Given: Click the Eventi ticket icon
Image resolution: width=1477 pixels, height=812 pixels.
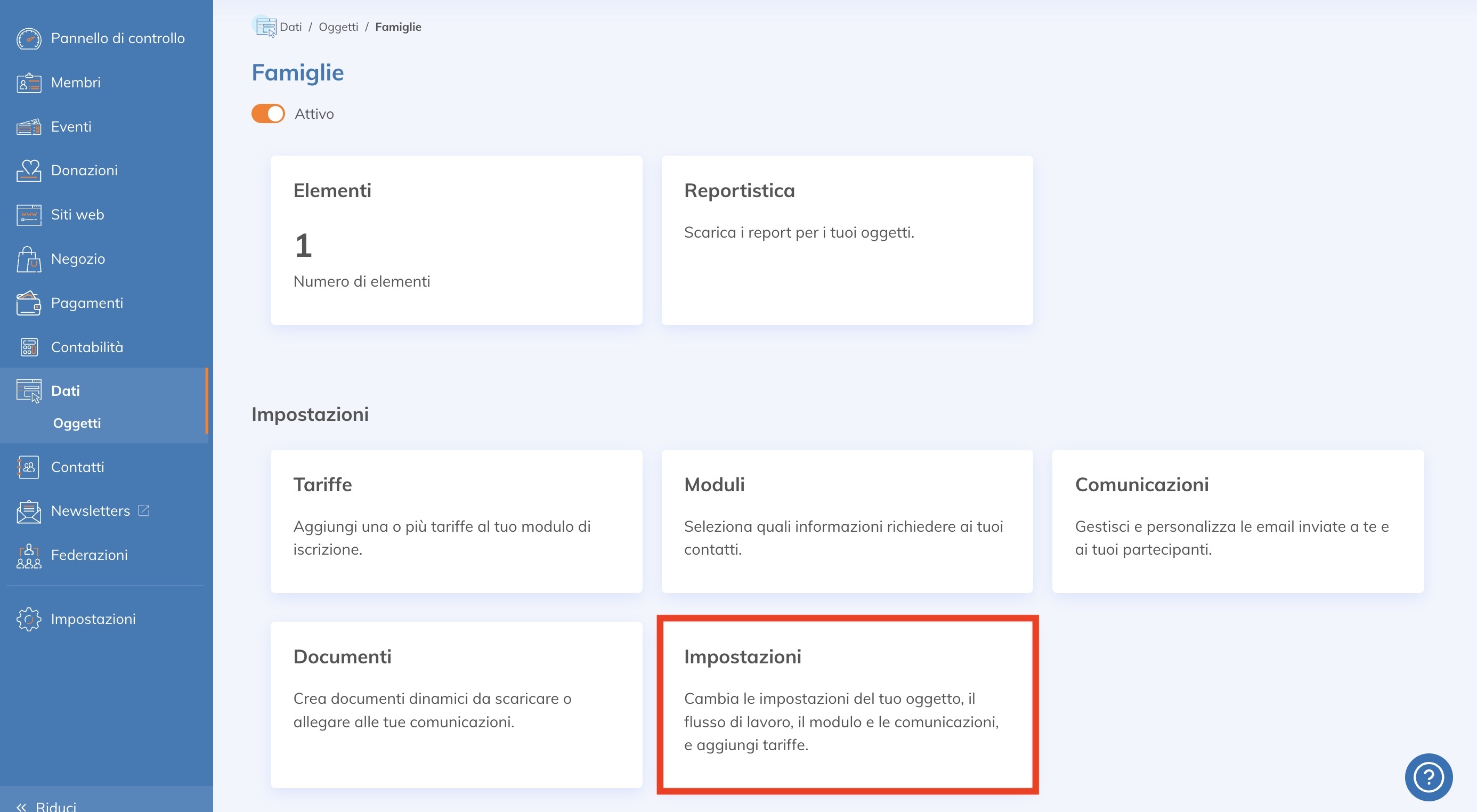Looking at the screenshot, I should tap(29, 127).
